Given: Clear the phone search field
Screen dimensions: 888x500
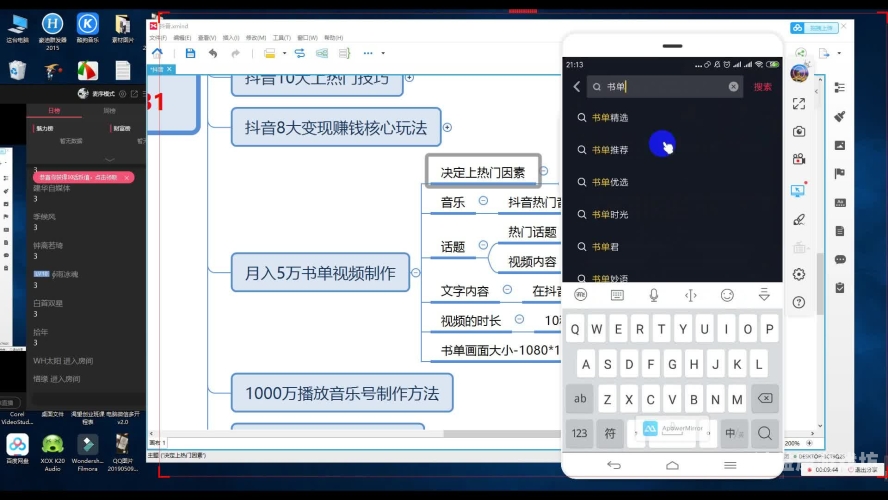Looking at the screenshot, I should [x=733, y=87].
